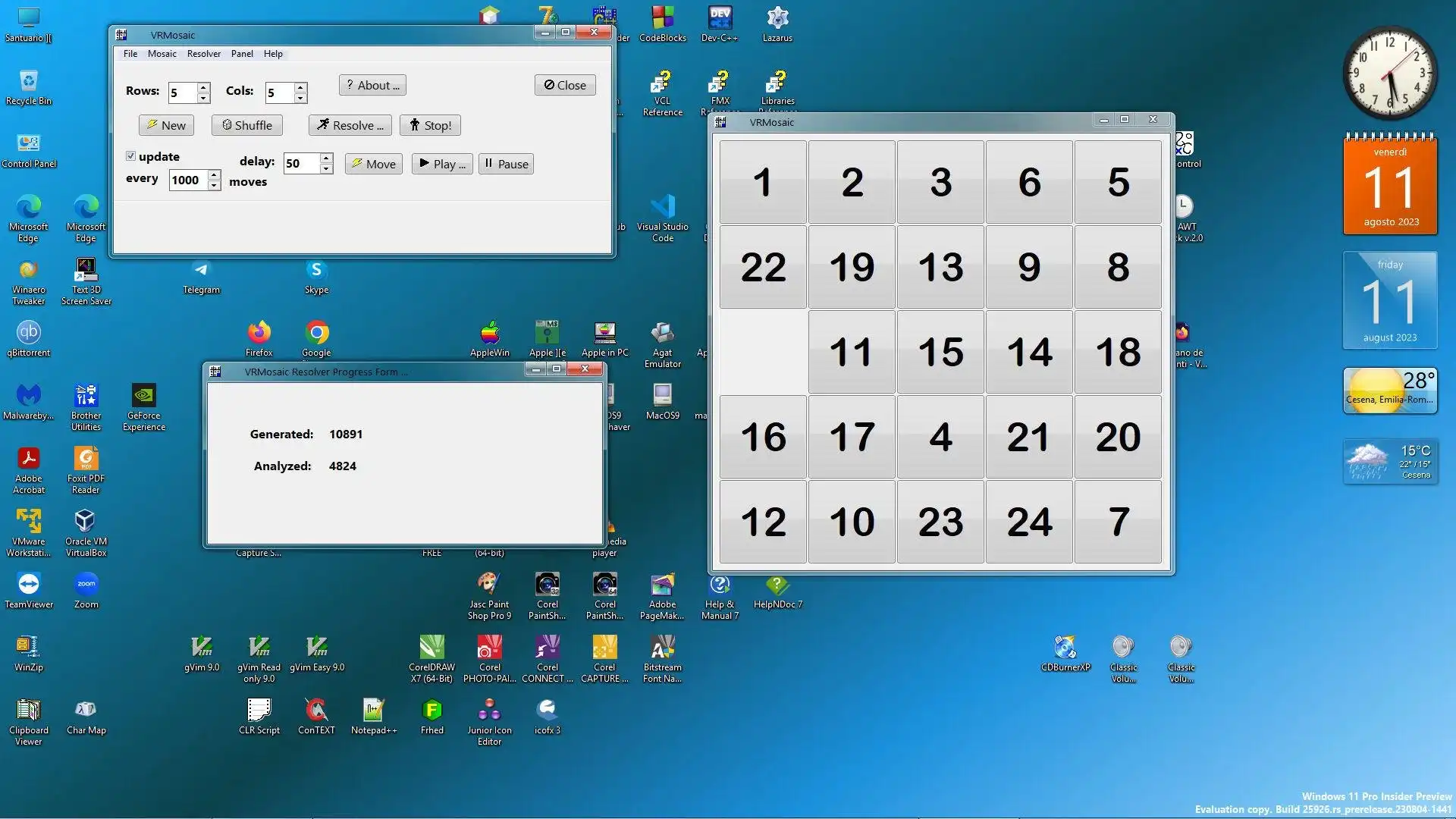
Task: Click the File menu in VRMosaic
Action: point(130,53)
